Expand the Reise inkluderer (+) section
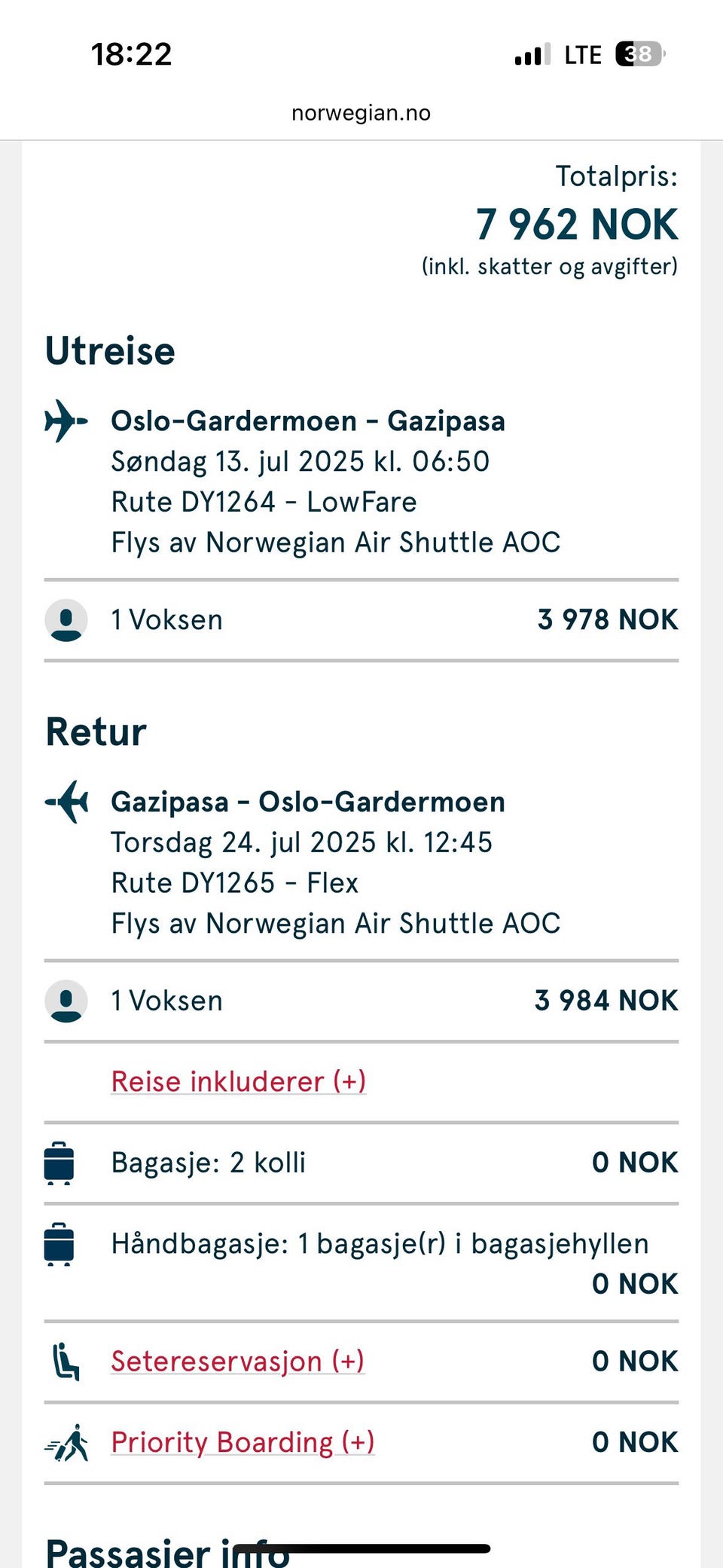Screen dimensions: 723x1568 [238, 1081]
